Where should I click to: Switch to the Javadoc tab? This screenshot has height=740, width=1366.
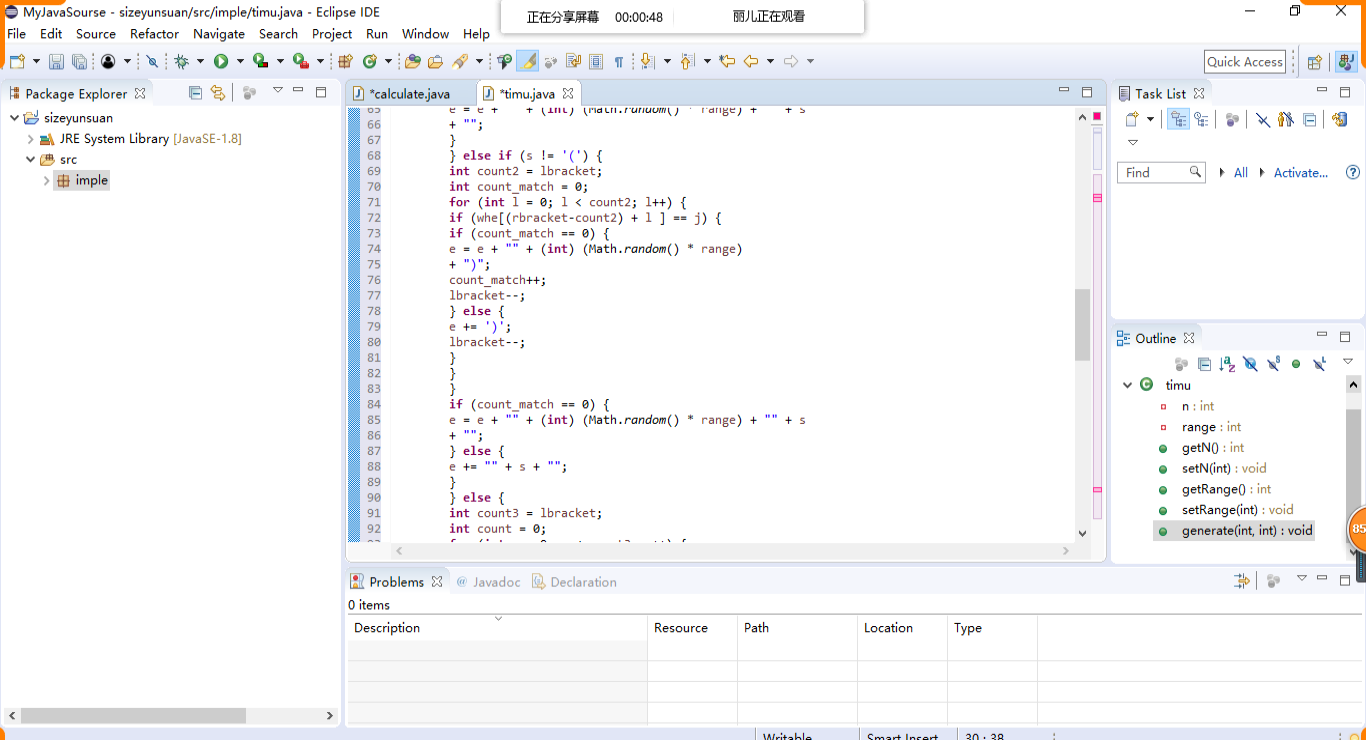(x=488, y=582)
